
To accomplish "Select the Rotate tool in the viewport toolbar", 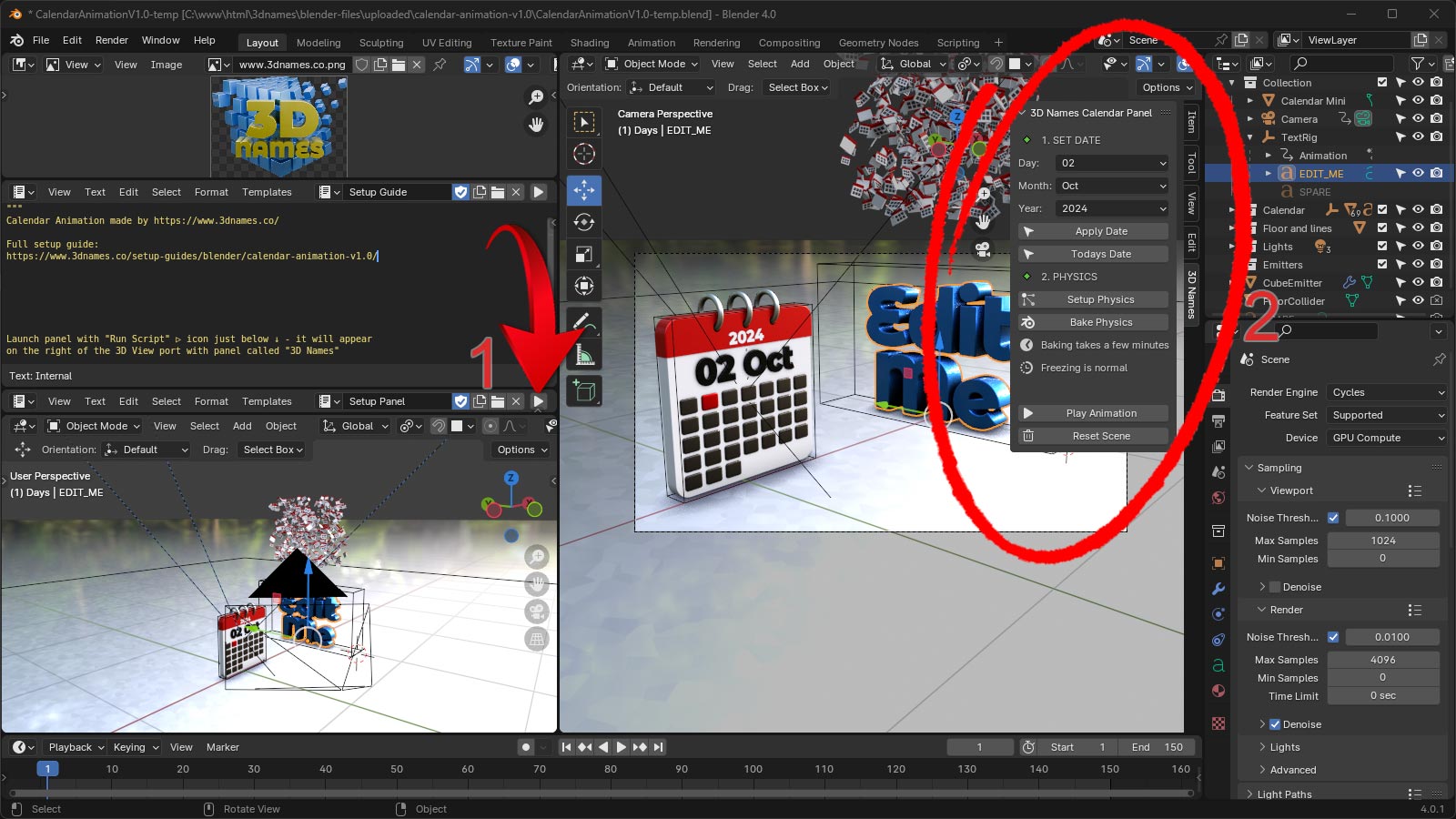I will pyautogui.click(x=583, y=222).
